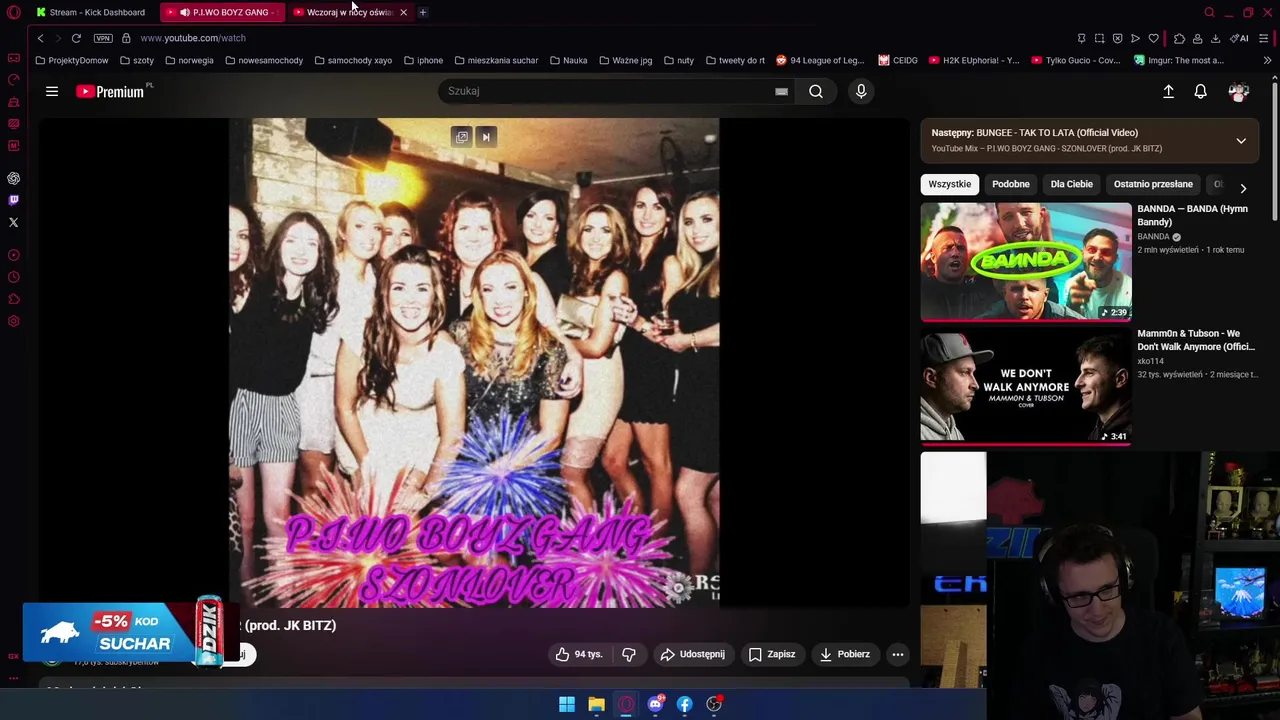Open the AI assistant button in toolbar
Screen dimensions: 1280x720
1238,38
